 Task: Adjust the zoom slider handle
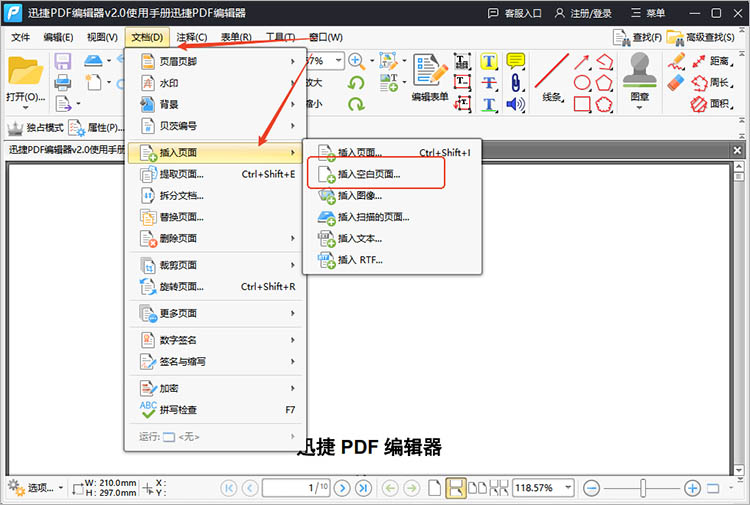[643, 488]
